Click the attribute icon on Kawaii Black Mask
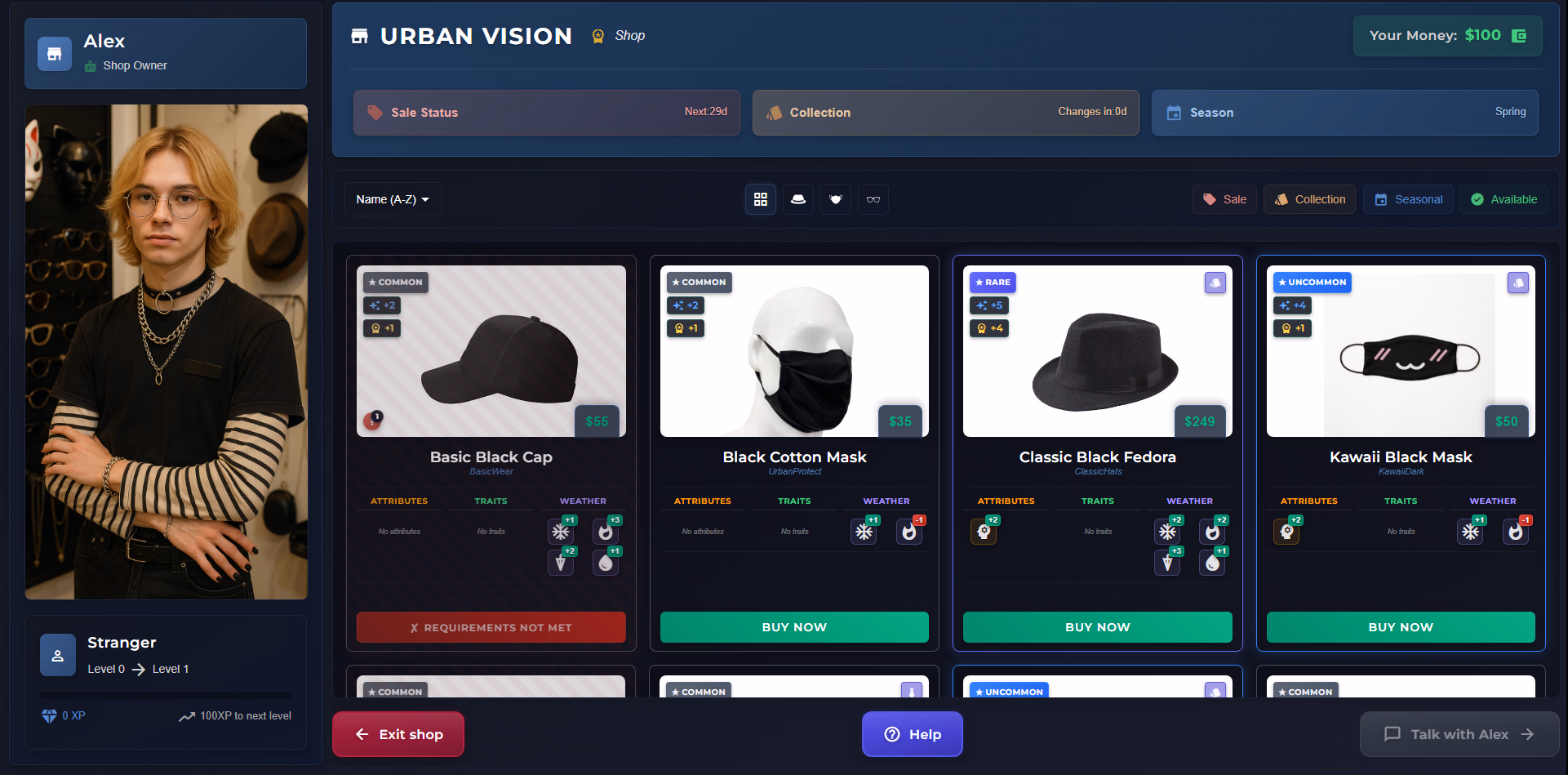 [x=1287, y=532]
